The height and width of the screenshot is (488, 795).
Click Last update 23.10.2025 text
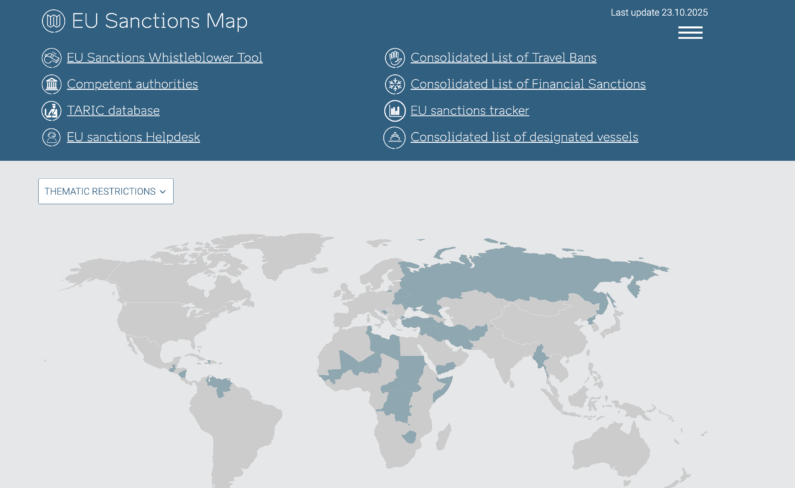pyautogui.click(x=659, y=12)
